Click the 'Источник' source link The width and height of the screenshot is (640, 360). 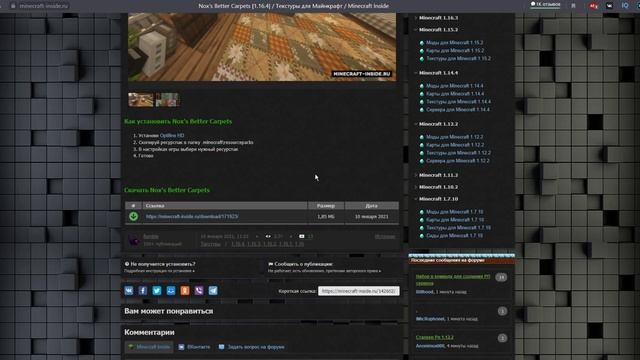(x=385, y=236)
